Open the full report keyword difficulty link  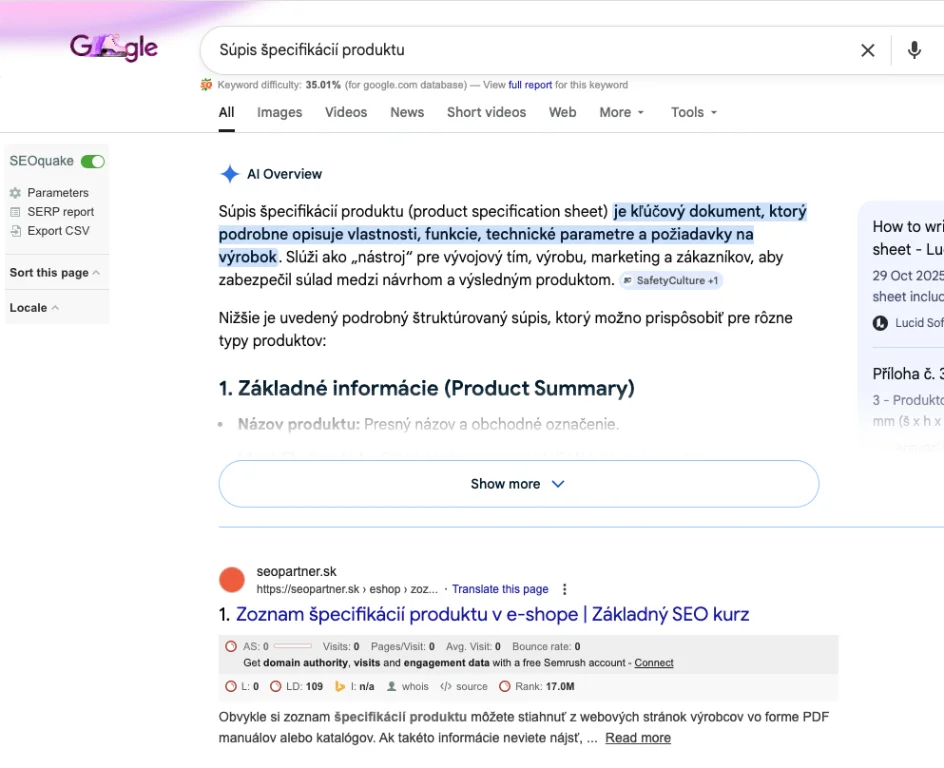(530, 85)
